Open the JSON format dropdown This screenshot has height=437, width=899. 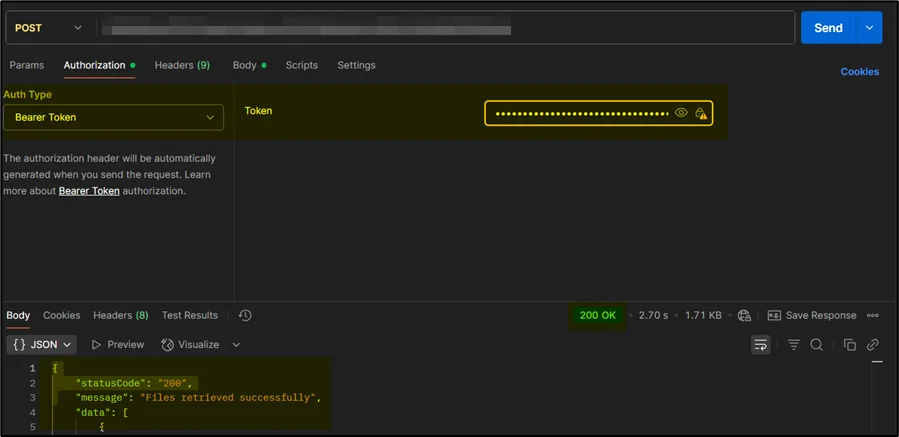[42, 345]
